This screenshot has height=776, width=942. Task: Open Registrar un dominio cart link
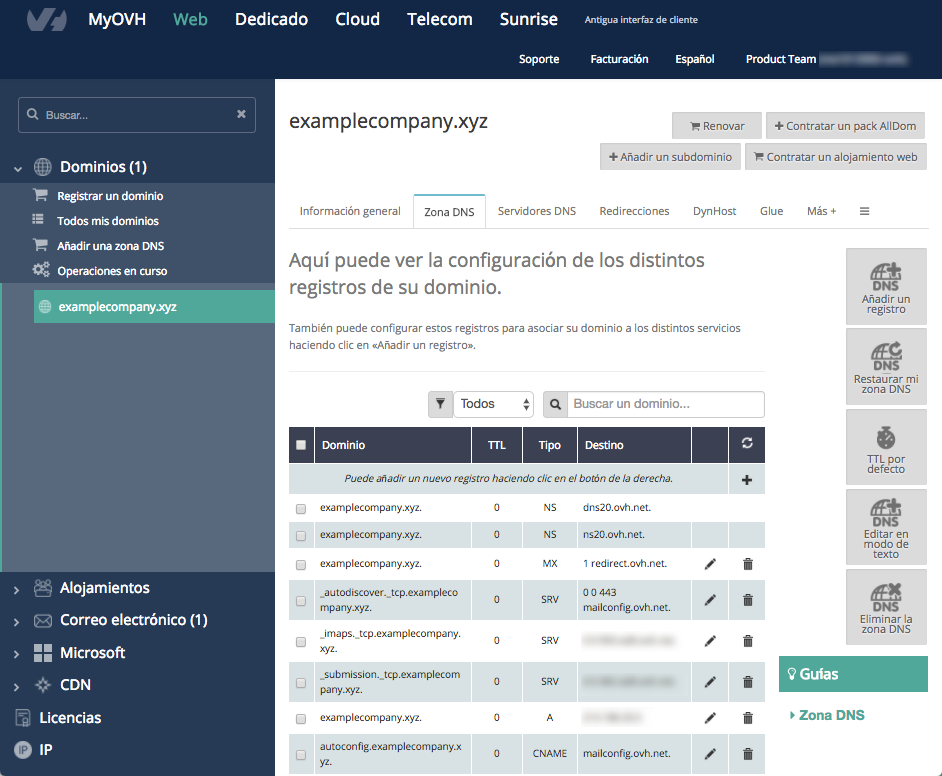click(x=110, y=196)
